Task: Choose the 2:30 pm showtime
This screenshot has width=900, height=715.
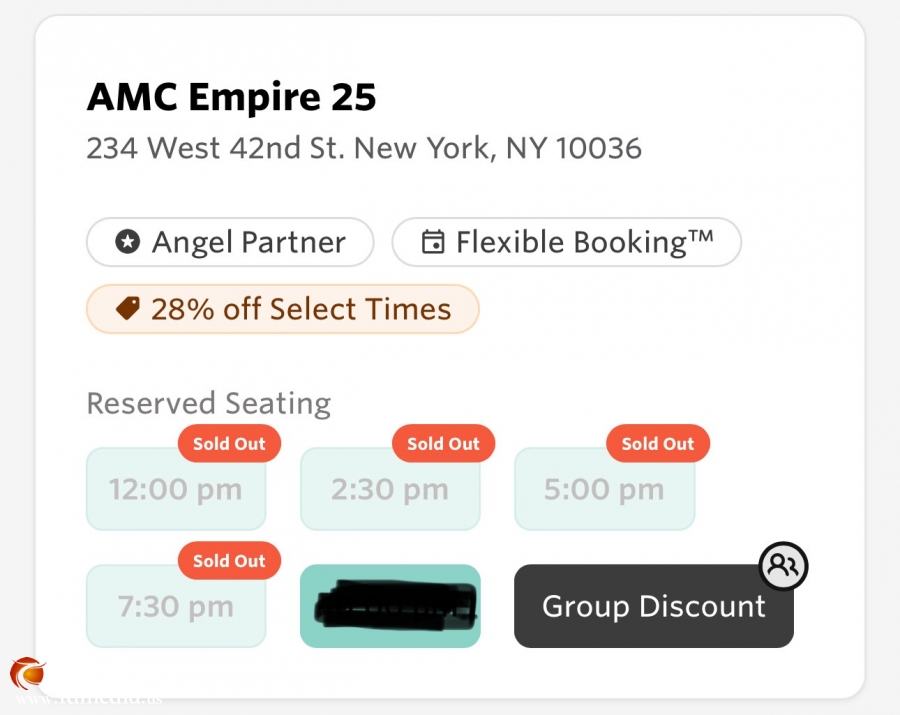Action: tap(390, 490)
